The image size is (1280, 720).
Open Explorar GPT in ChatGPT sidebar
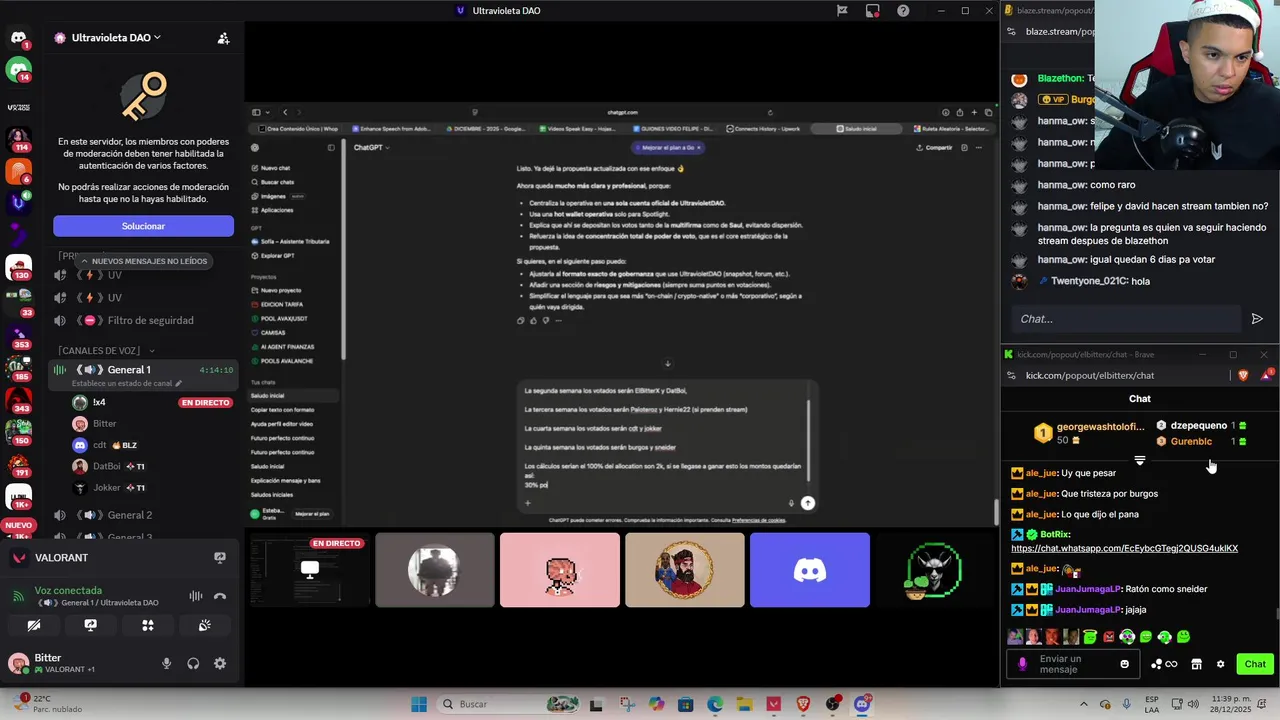pyautogui.click(x=277, y=256)
